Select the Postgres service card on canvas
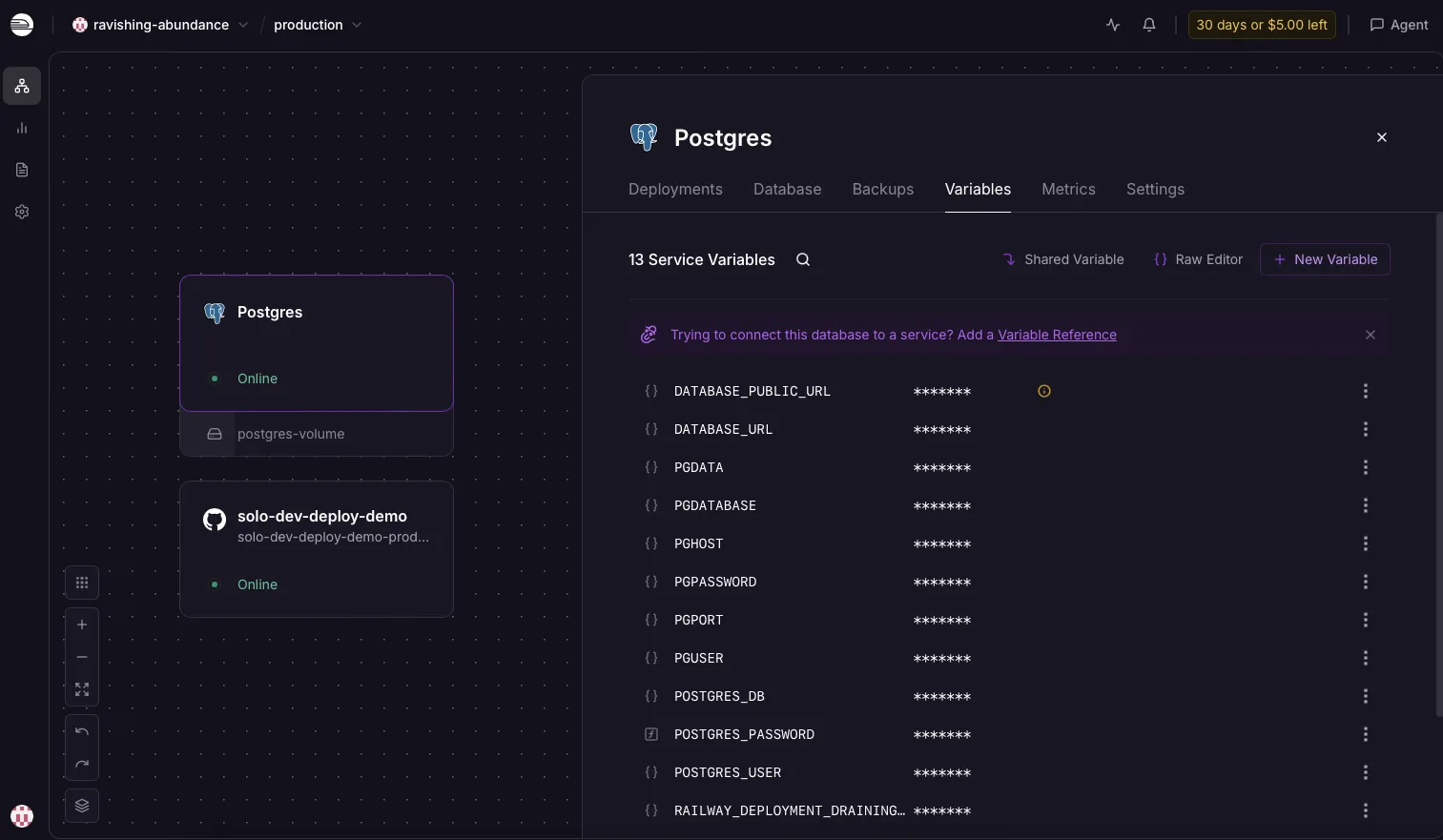The image size is (1443, 840). [317, 343]
